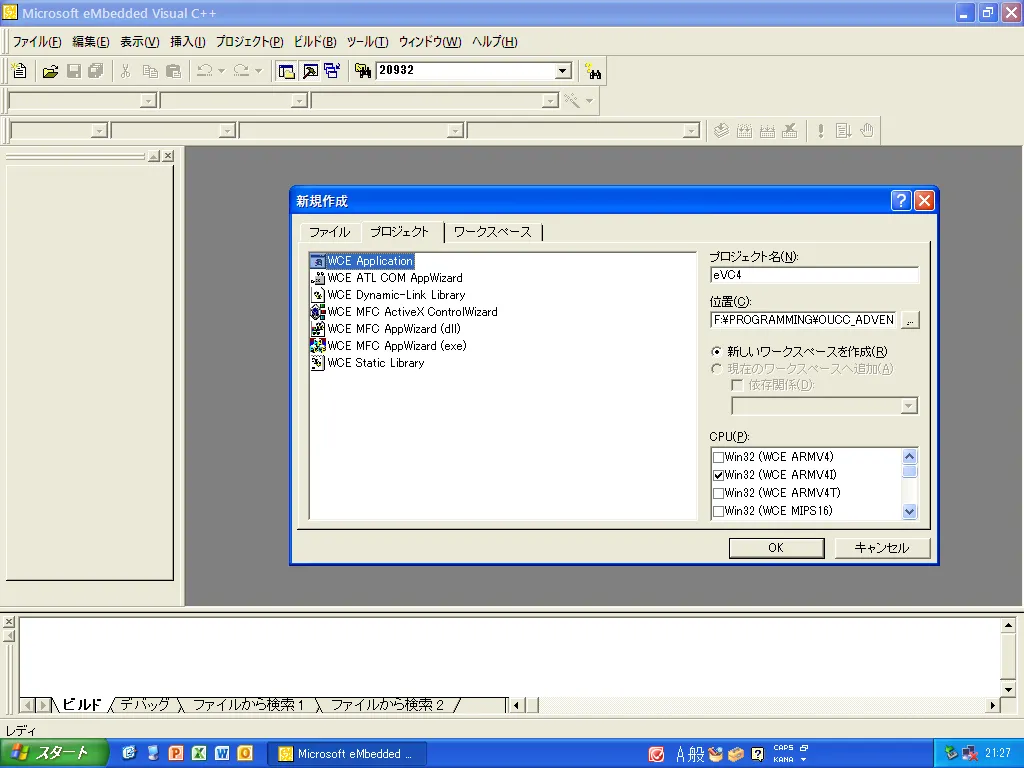1024x768 pixels.
Task: Select 新しいワークスペースを作成 radio button
Action: click(716, 351)
